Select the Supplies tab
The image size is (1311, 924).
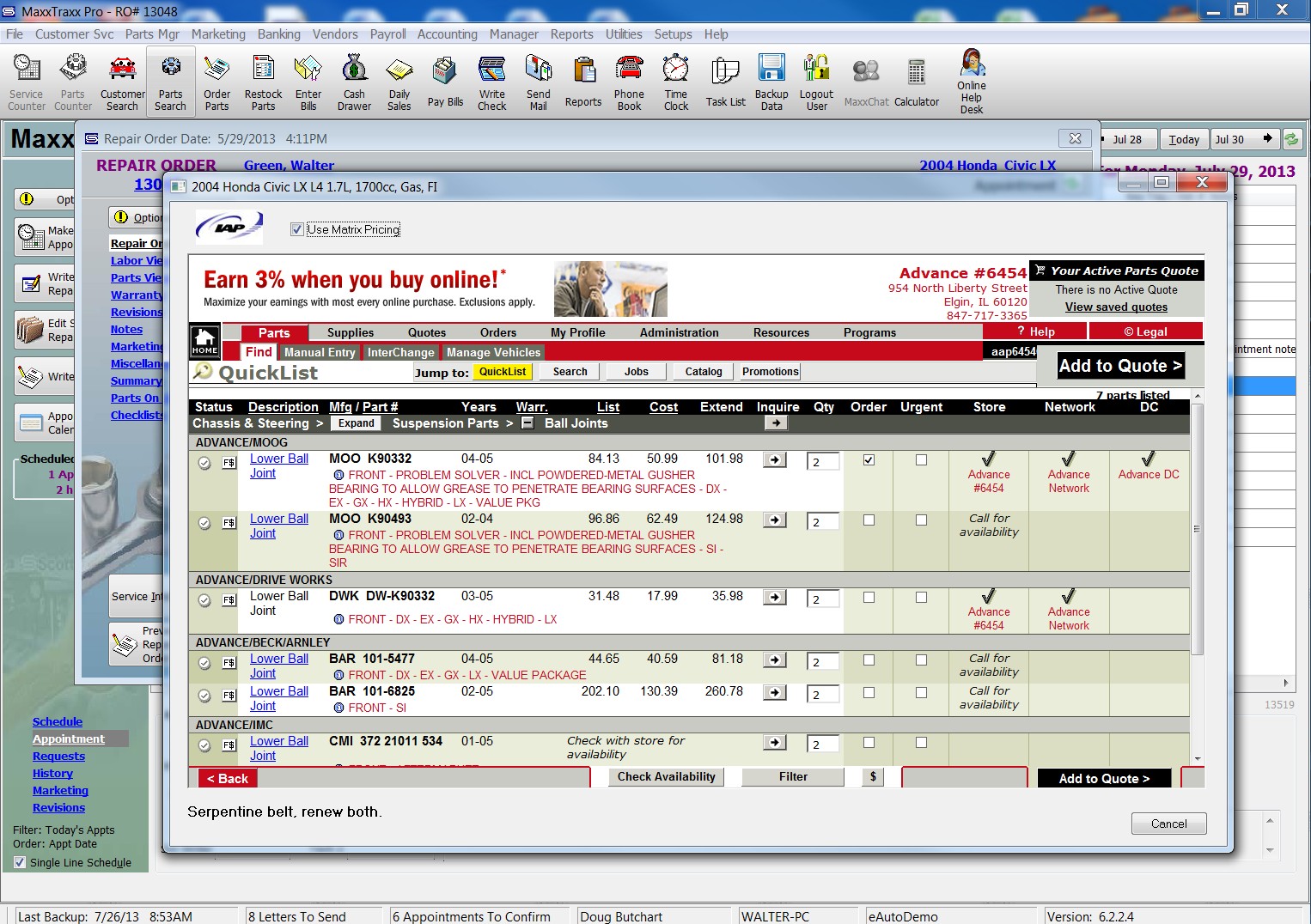click(x=351, y=333)
